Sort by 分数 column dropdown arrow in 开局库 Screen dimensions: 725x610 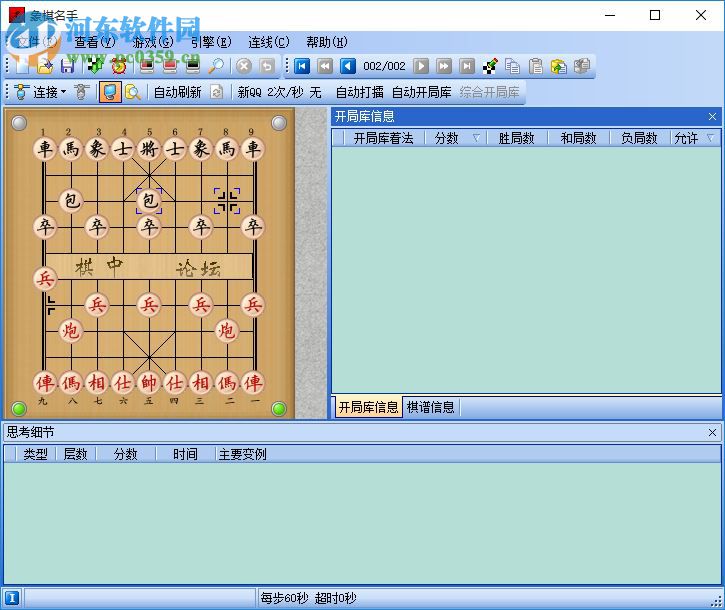[x=476, y=138]
